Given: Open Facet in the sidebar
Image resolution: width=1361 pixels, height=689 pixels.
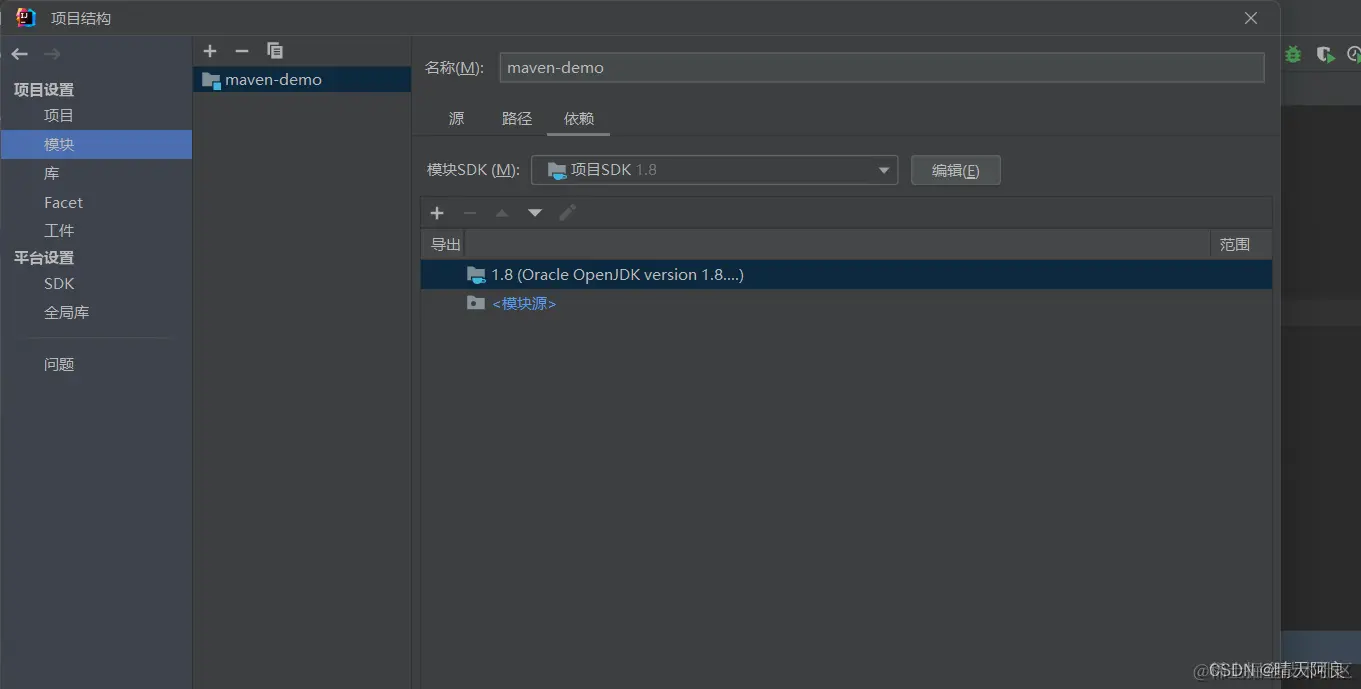Looking at the screenshot, I should pos(63,202).
